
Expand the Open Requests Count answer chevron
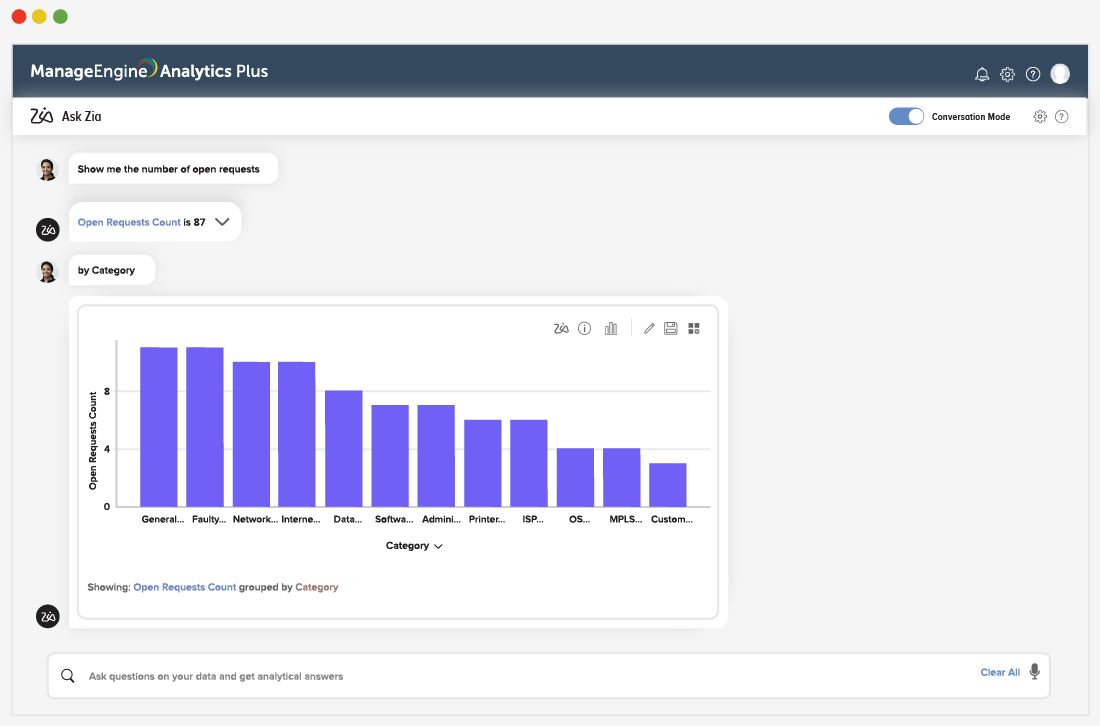tap(223, 222)
